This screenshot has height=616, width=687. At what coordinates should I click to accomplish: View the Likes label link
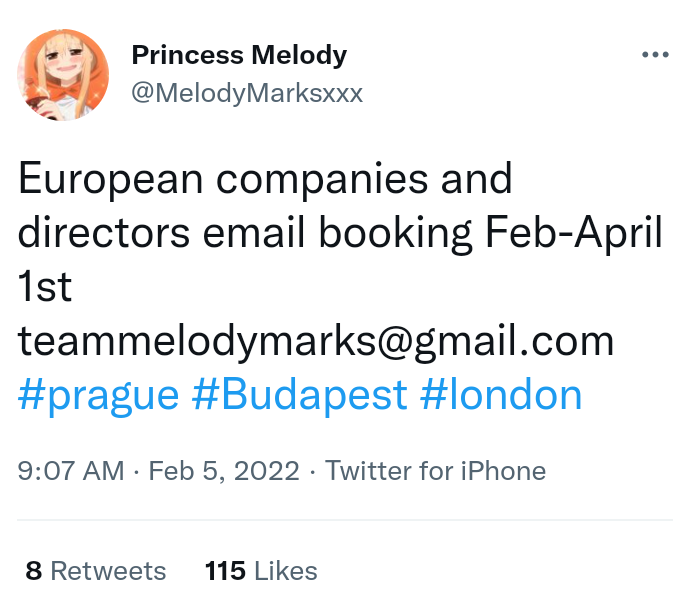[x=285, y=571]
